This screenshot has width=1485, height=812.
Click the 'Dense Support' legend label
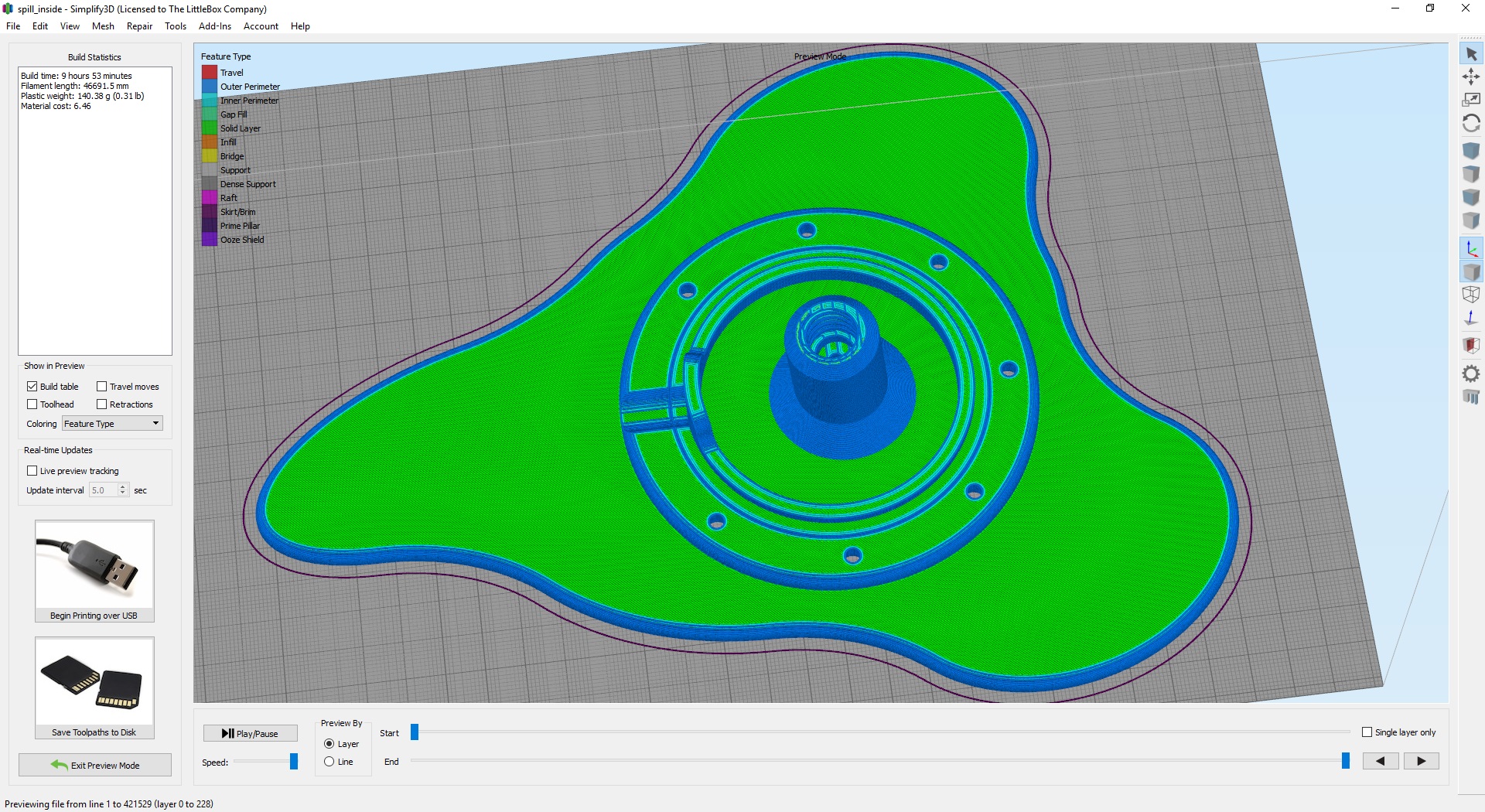tap(247, 184)
